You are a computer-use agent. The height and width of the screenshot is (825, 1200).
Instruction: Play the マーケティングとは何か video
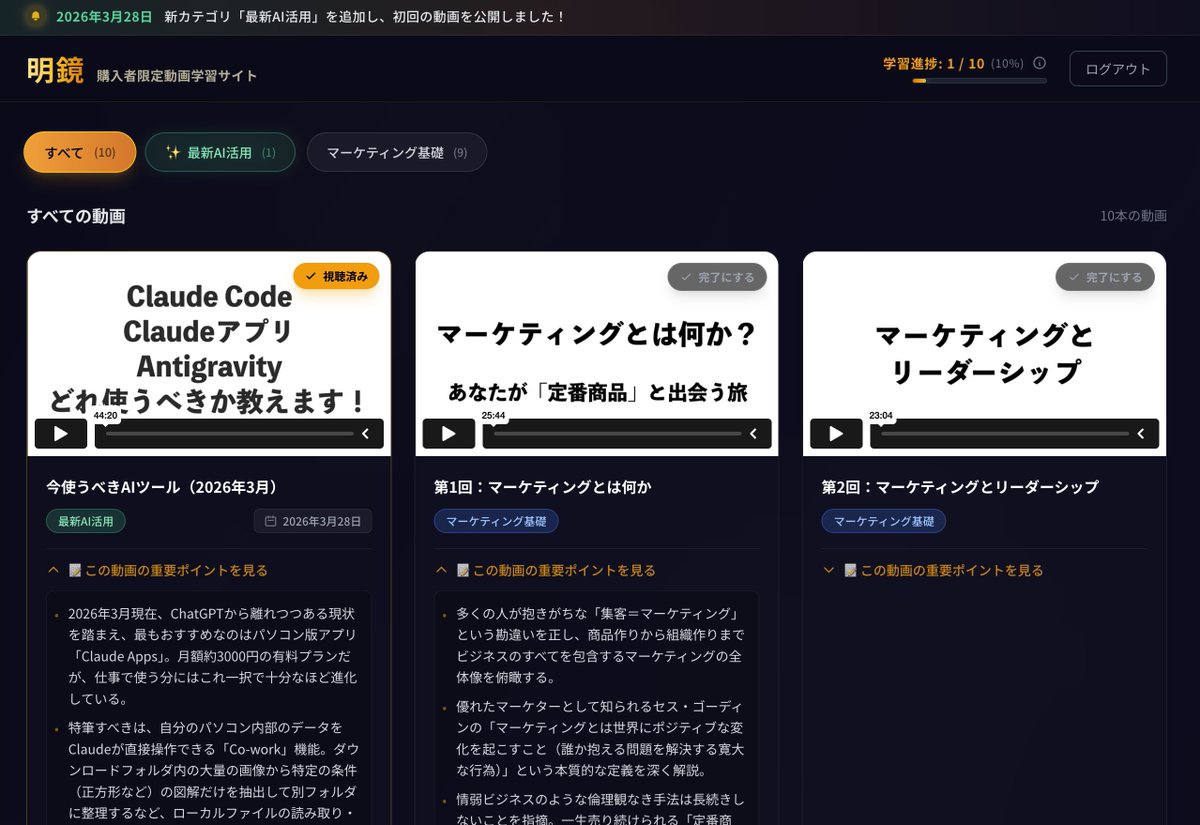click(449, 433)
